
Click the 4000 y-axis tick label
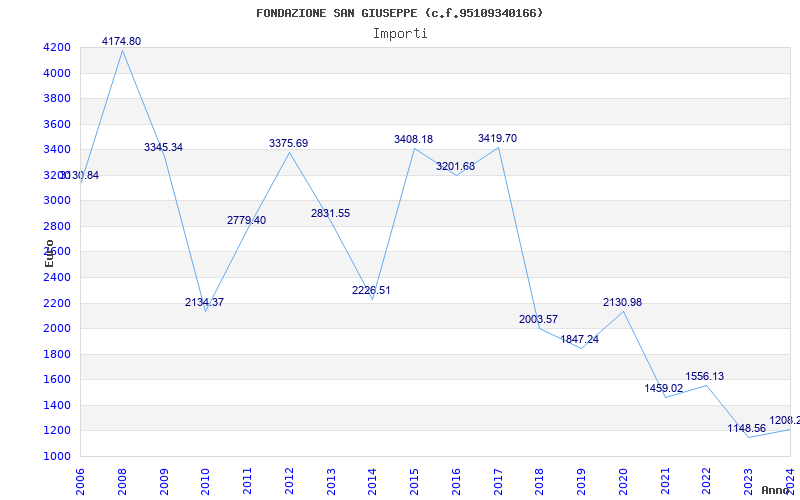pyautogui.click(x=57, y=73)
